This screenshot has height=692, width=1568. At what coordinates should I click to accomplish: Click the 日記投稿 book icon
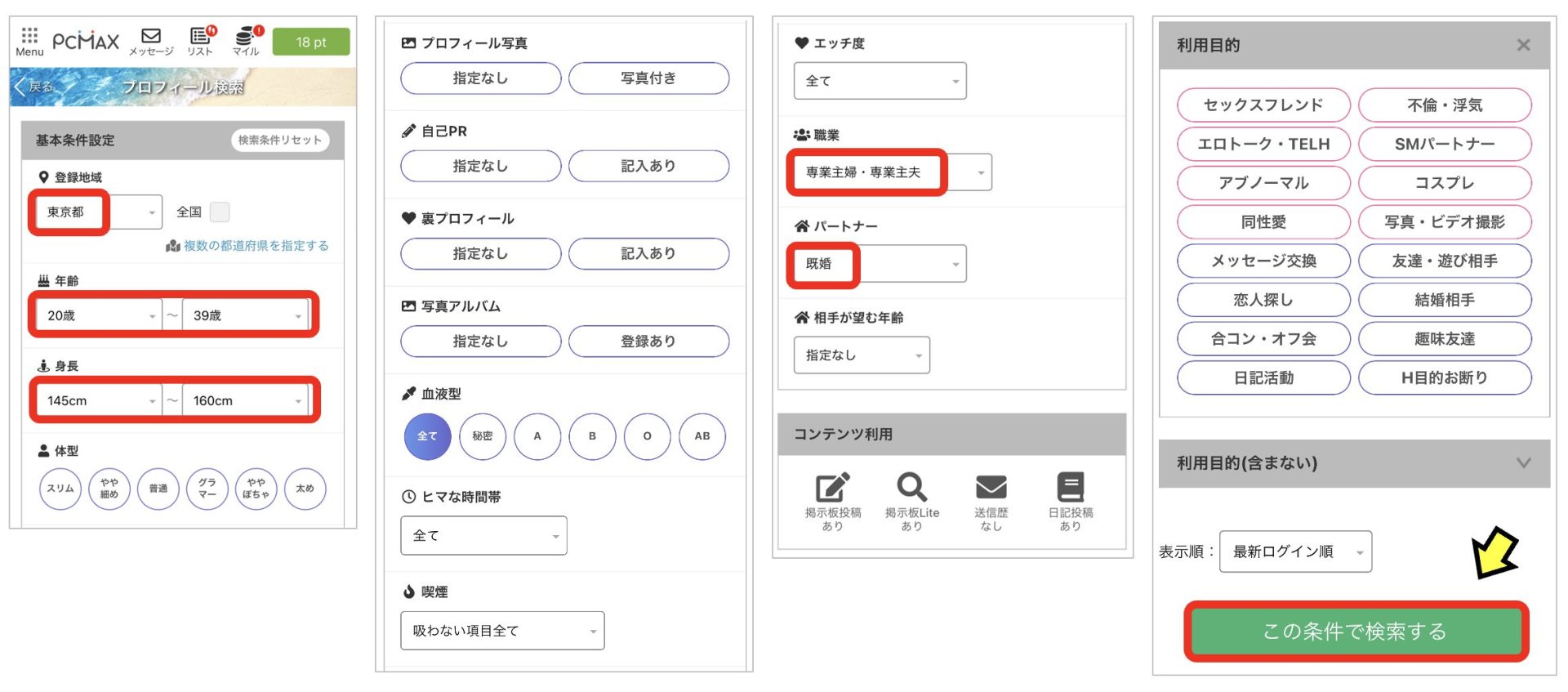[x=1070, y=488]
